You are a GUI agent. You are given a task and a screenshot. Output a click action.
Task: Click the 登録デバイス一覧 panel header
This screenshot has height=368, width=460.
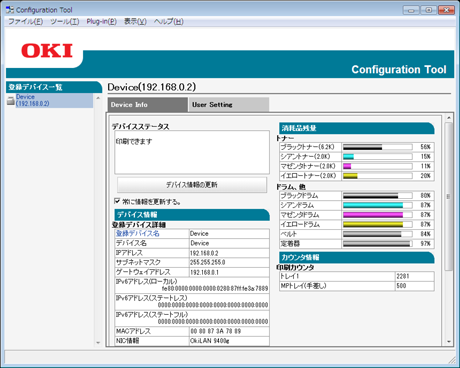click(54, 87)
